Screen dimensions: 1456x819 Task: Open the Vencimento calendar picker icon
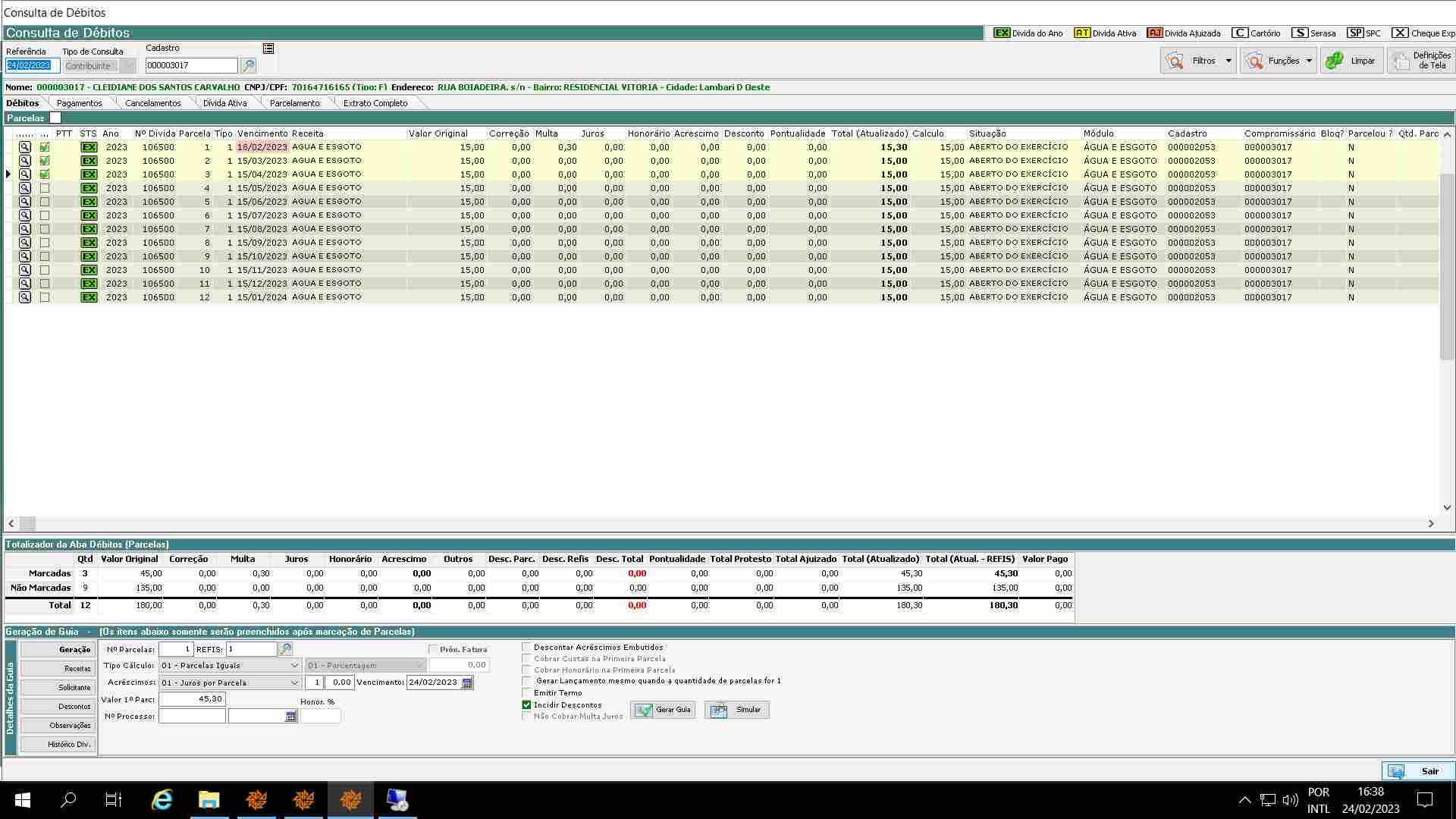pos(467,682)
